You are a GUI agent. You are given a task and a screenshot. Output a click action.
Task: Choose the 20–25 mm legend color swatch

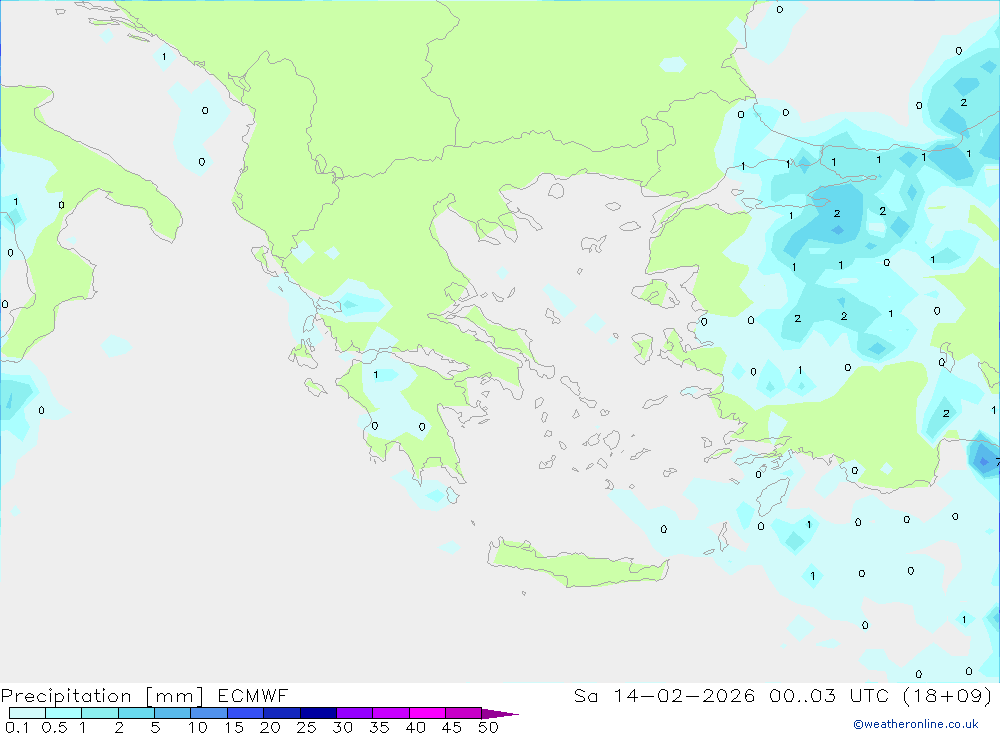tap(281, 713)
